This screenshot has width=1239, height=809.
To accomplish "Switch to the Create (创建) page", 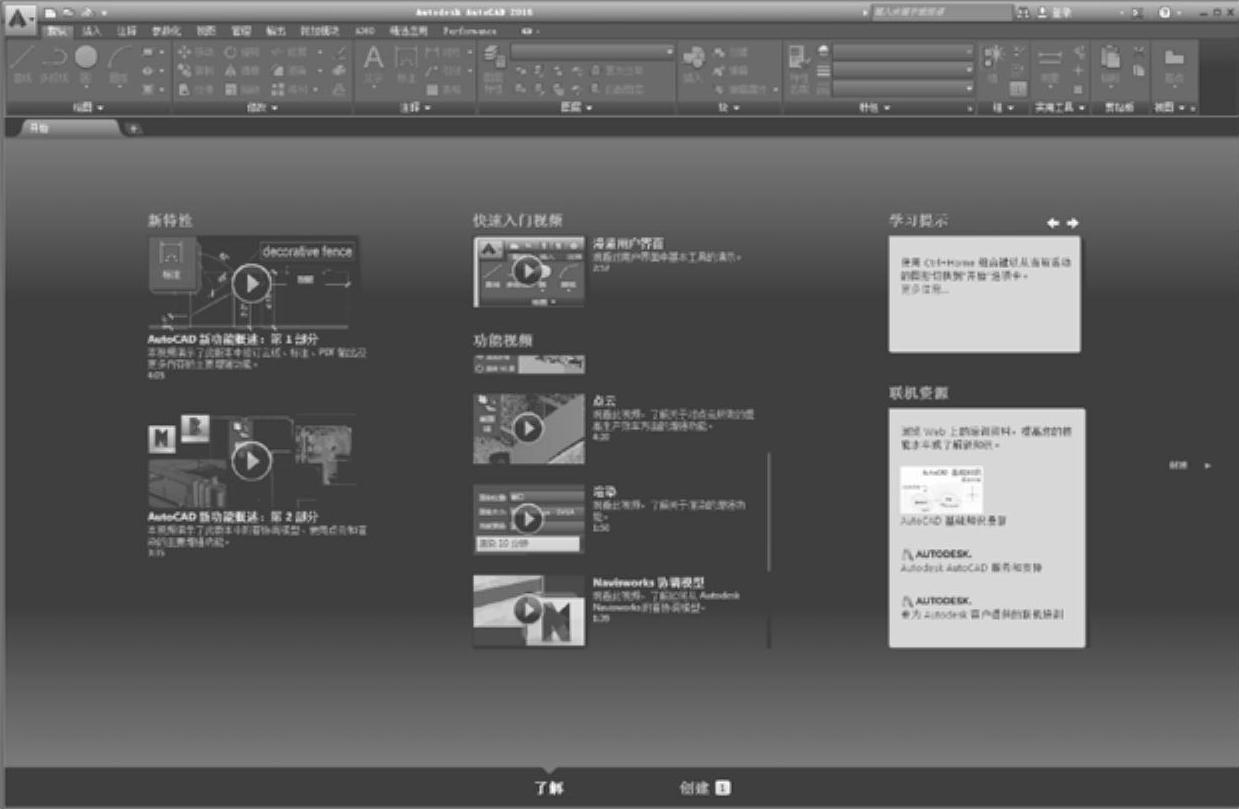I will click(703, 788).
